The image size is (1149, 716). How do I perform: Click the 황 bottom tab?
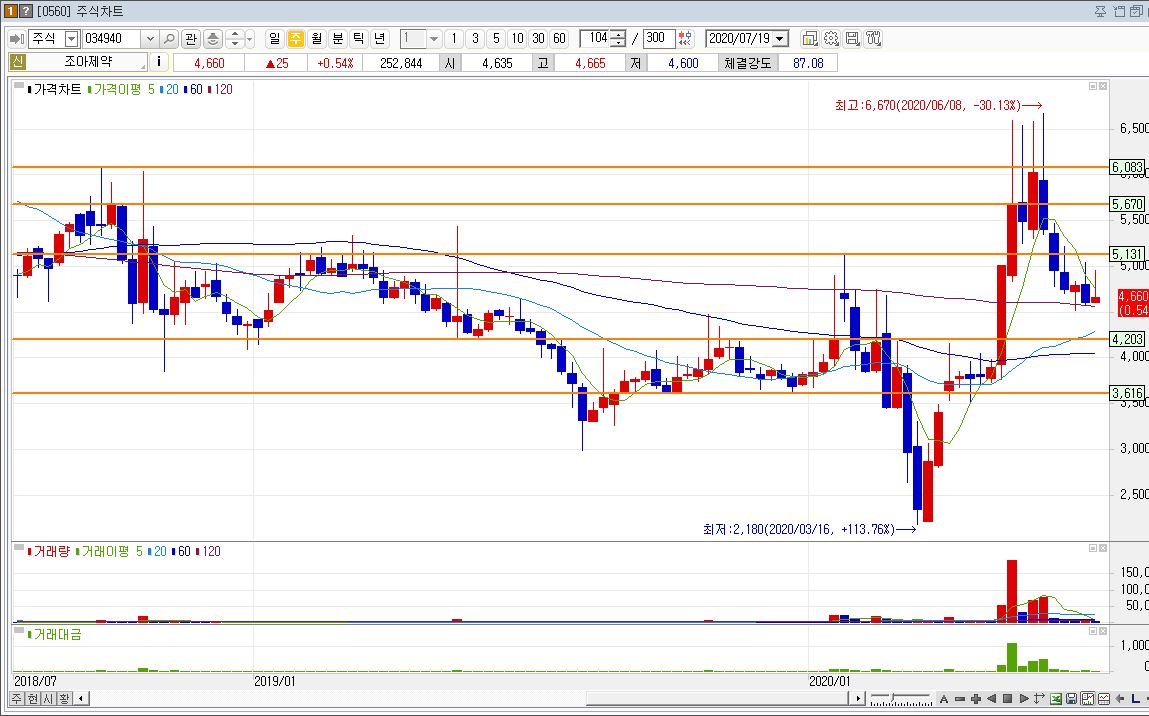pyautogui.click(x=64, y=698)
